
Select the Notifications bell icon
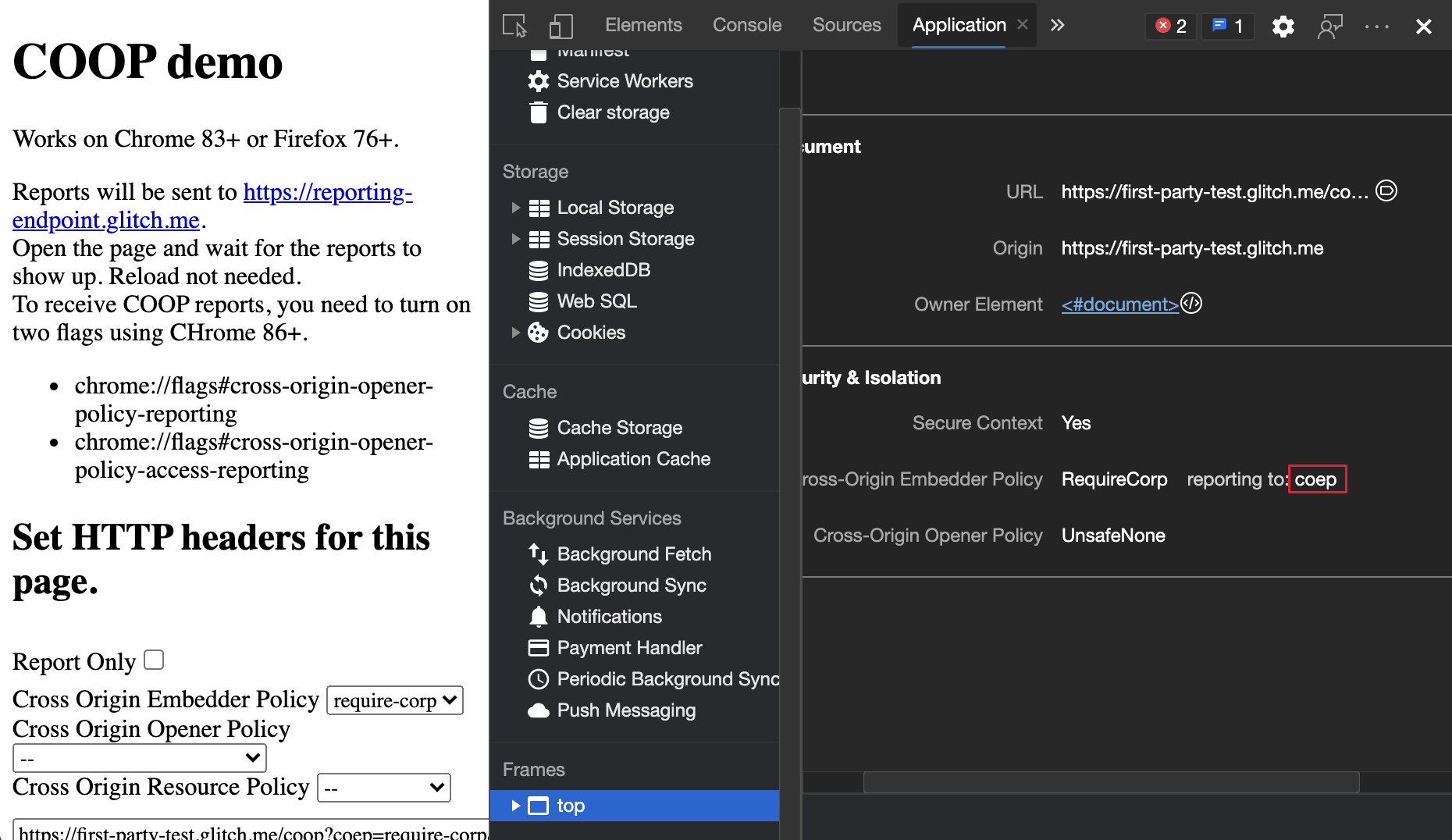click(x=538, y=617)
